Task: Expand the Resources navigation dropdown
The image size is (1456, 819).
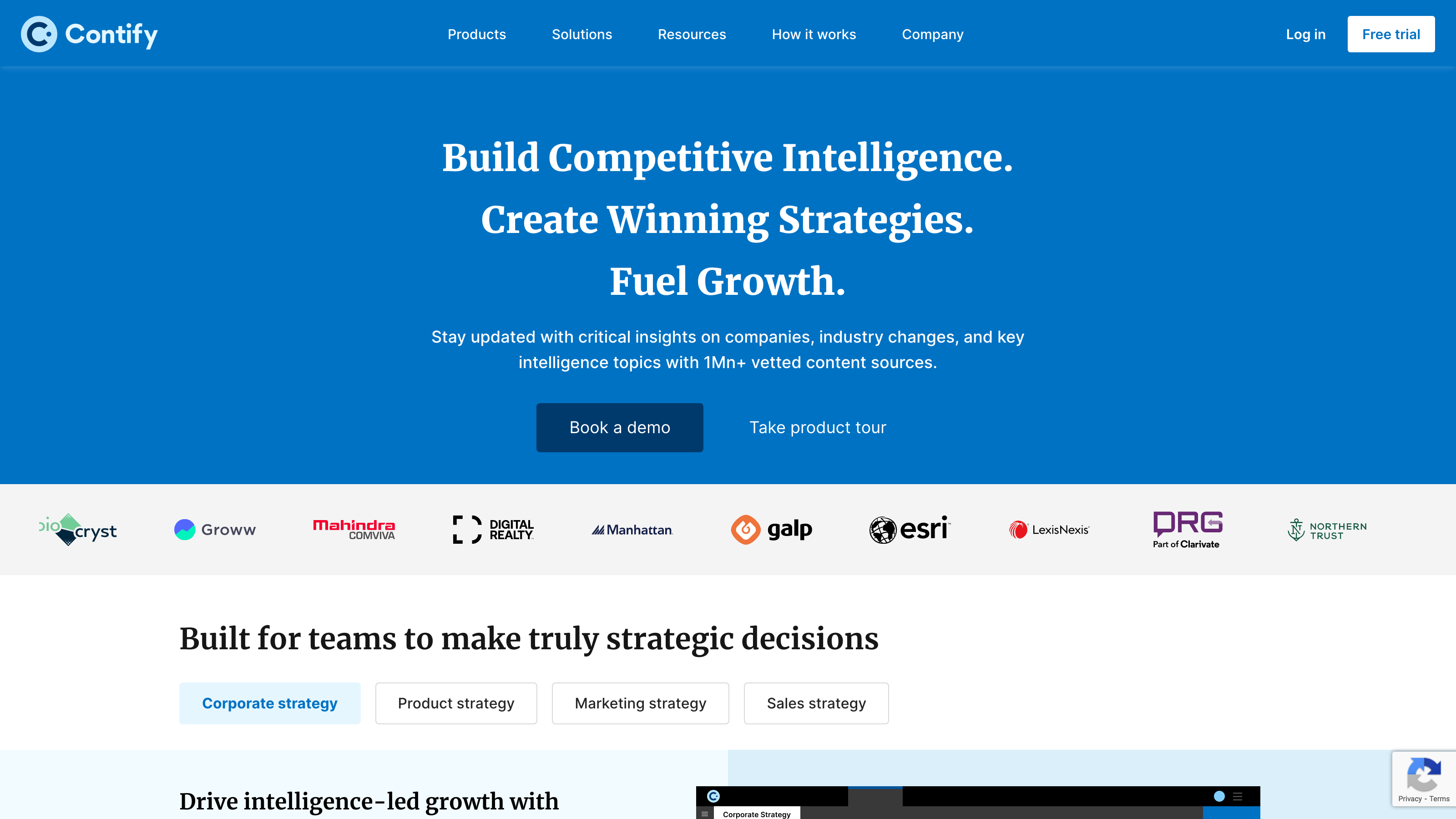Action: (692, 34)
